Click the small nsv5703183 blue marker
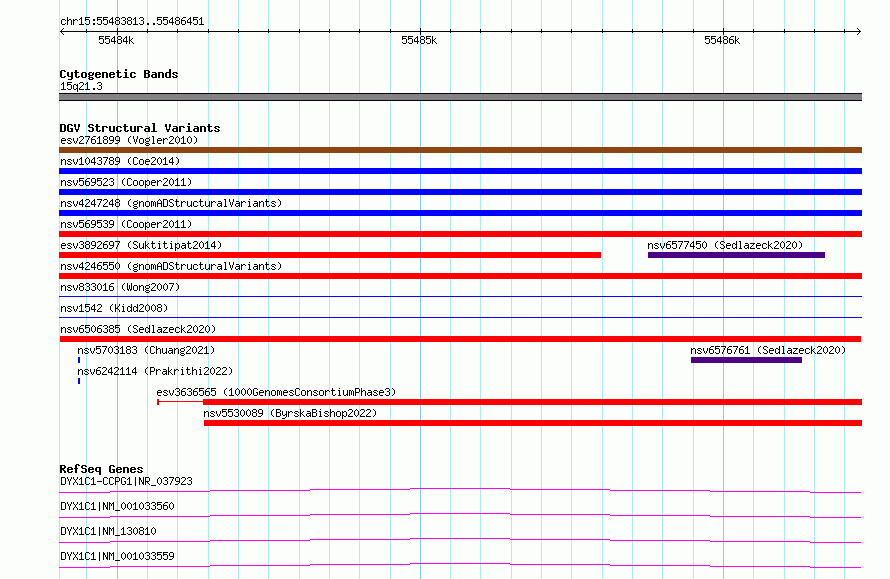890x579 pixels. (x=79, y=360)
